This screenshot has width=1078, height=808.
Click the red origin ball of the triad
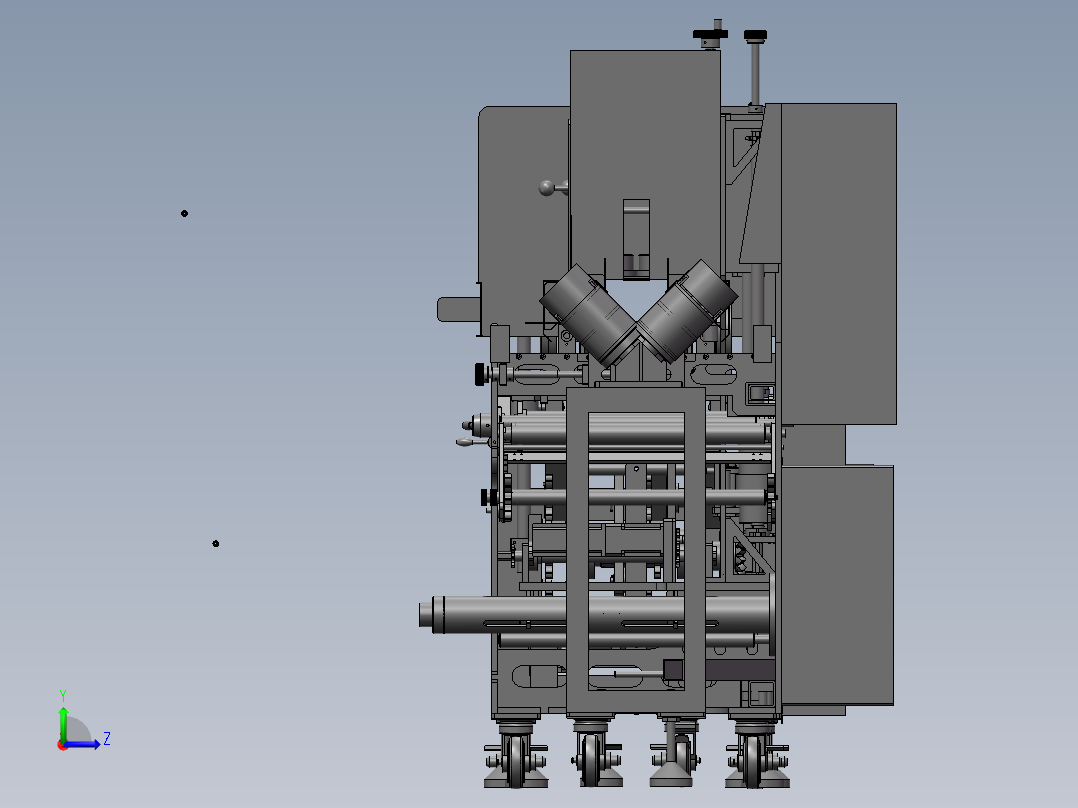click(62, 745)
